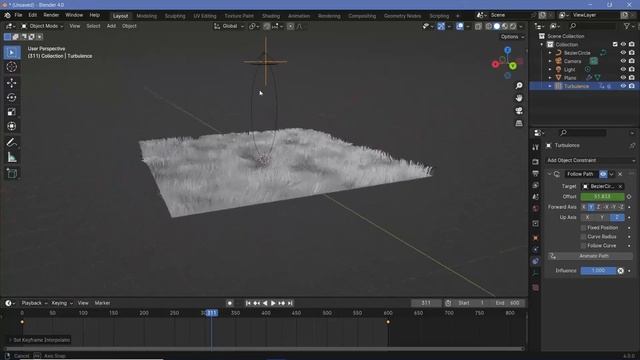Open the Add menu in viewport header
Screen dimensions: 640x360
(x=111, y=26)
